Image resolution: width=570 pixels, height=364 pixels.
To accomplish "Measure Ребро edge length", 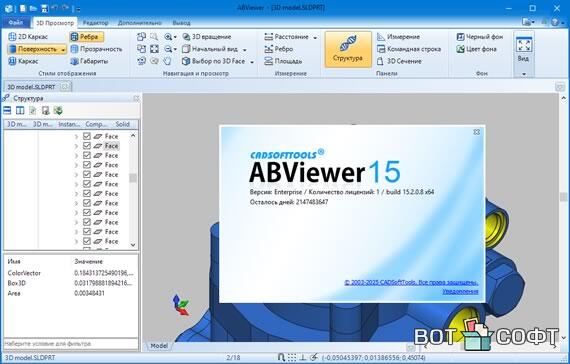I will pyautogui.click(x=279, y=49).
